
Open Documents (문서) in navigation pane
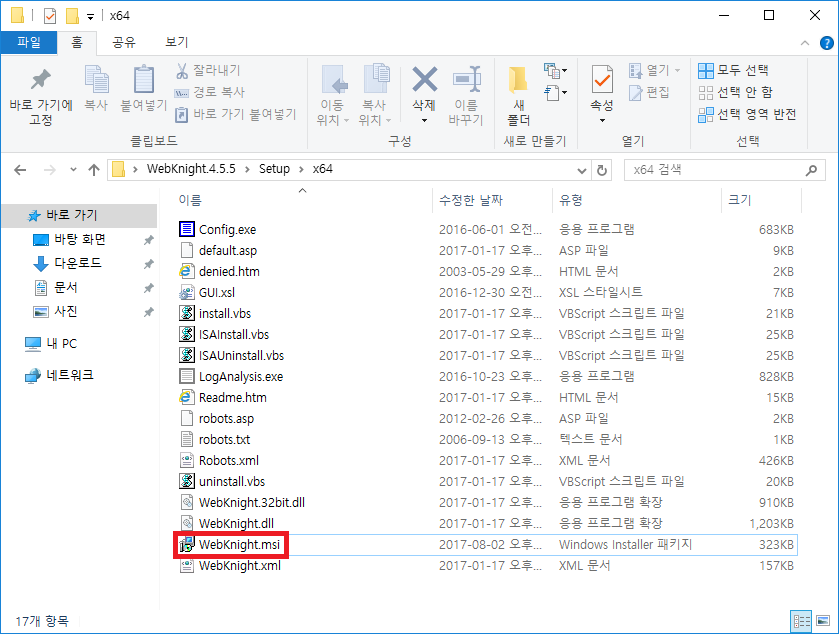(x=66, y=287)
